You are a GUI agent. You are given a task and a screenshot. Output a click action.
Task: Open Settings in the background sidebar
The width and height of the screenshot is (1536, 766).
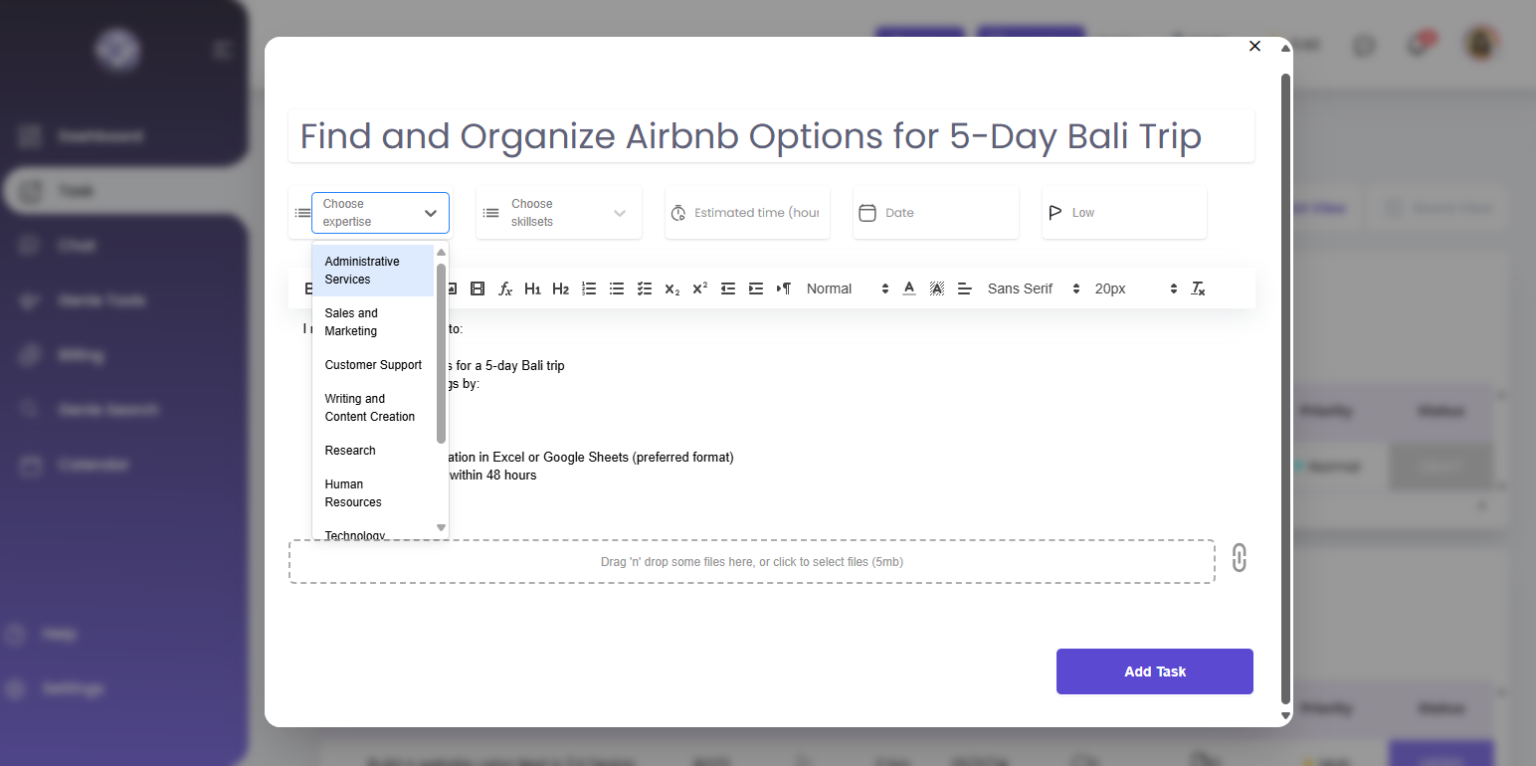pos(72,689)
